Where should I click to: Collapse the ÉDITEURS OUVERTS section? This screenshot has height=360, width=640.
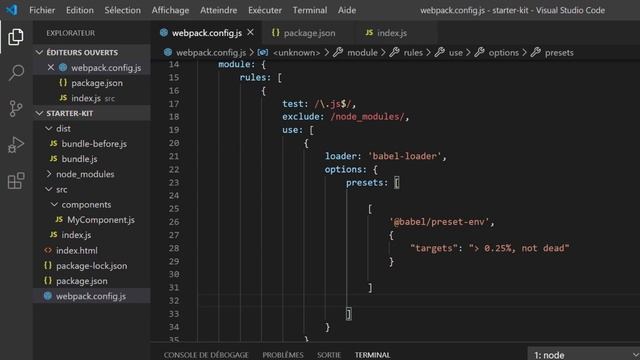coord(92,52)
